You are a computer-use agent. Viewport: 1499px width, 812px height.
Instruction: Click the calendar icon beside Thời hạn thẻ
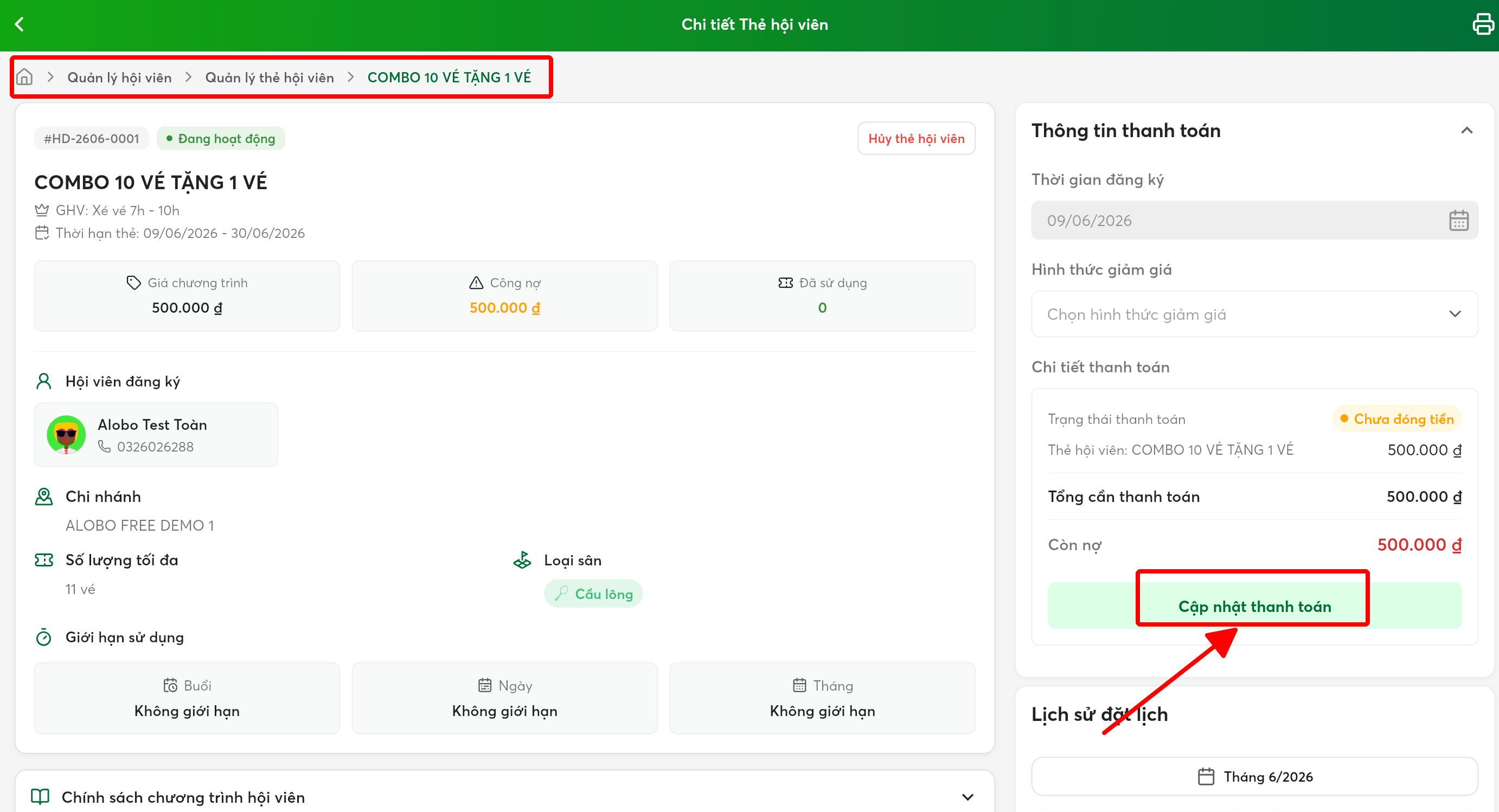[42, 233]
